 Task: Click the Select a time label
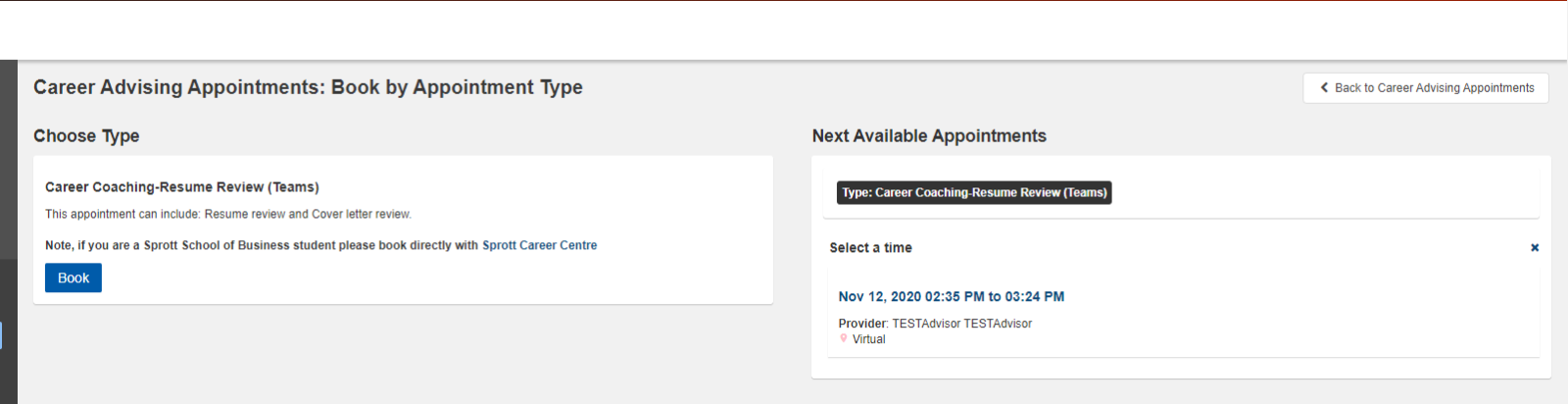click(870, 248)
